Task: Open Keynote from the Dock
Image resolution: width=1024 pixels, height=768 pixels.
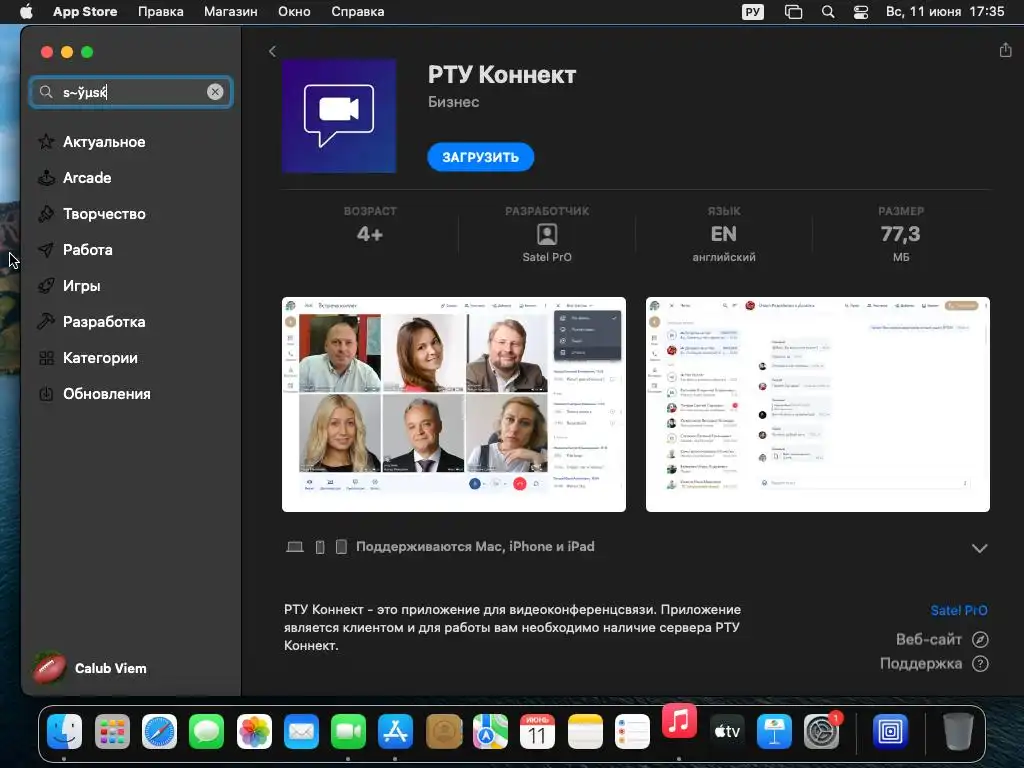Action: coord(774,731)
